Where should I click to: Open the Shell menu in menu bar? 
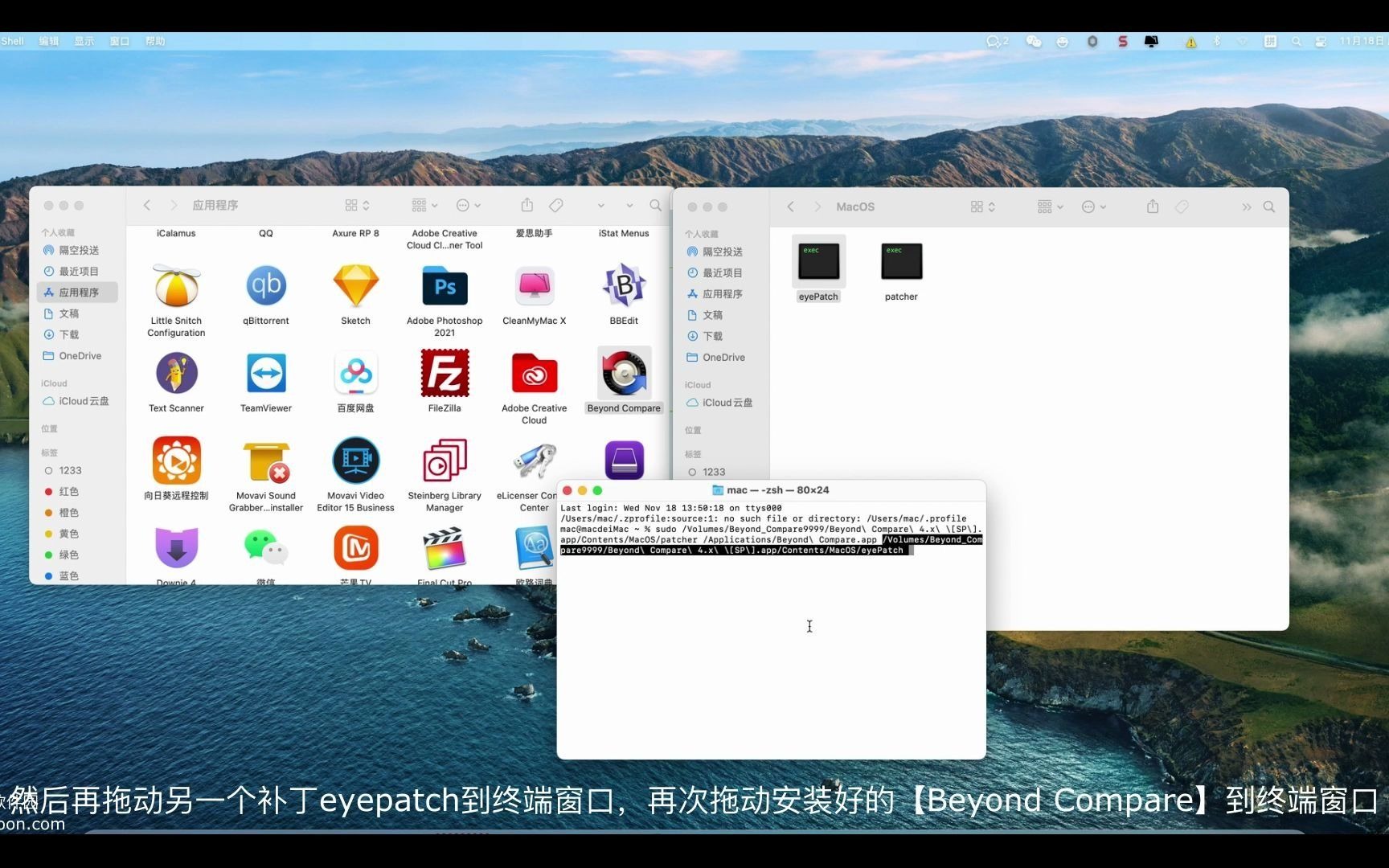click(12, 41)
